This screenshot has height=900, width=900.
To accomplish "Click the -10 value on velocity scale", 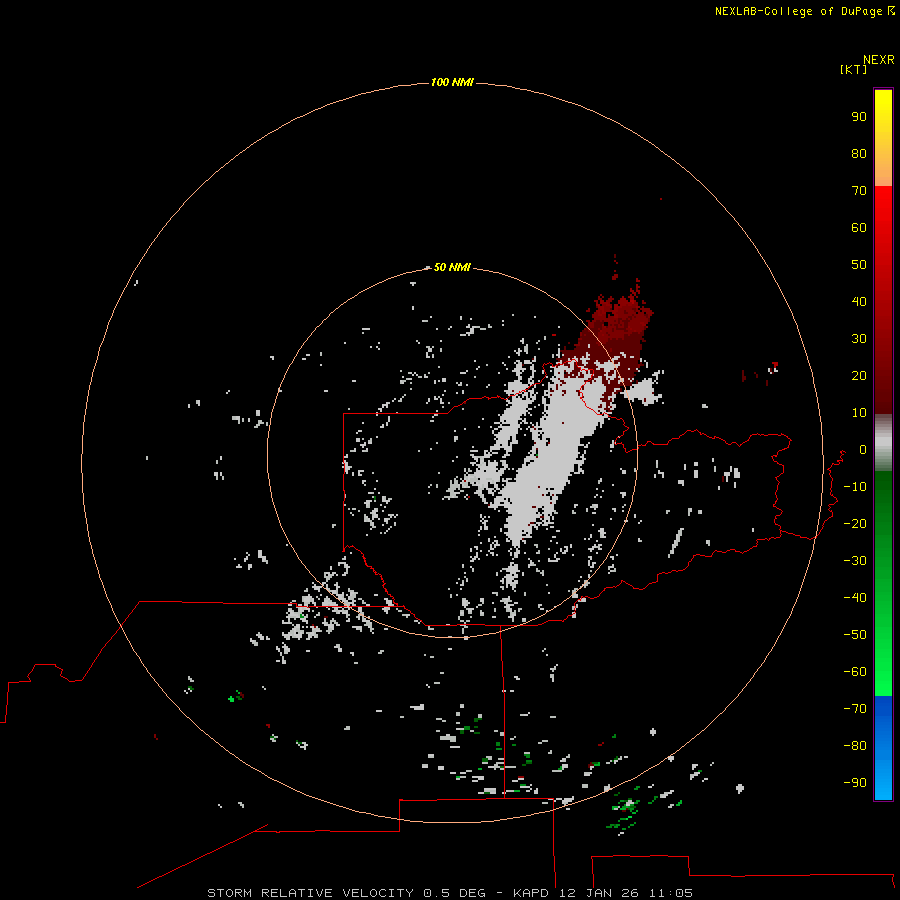I will [855, 487].
